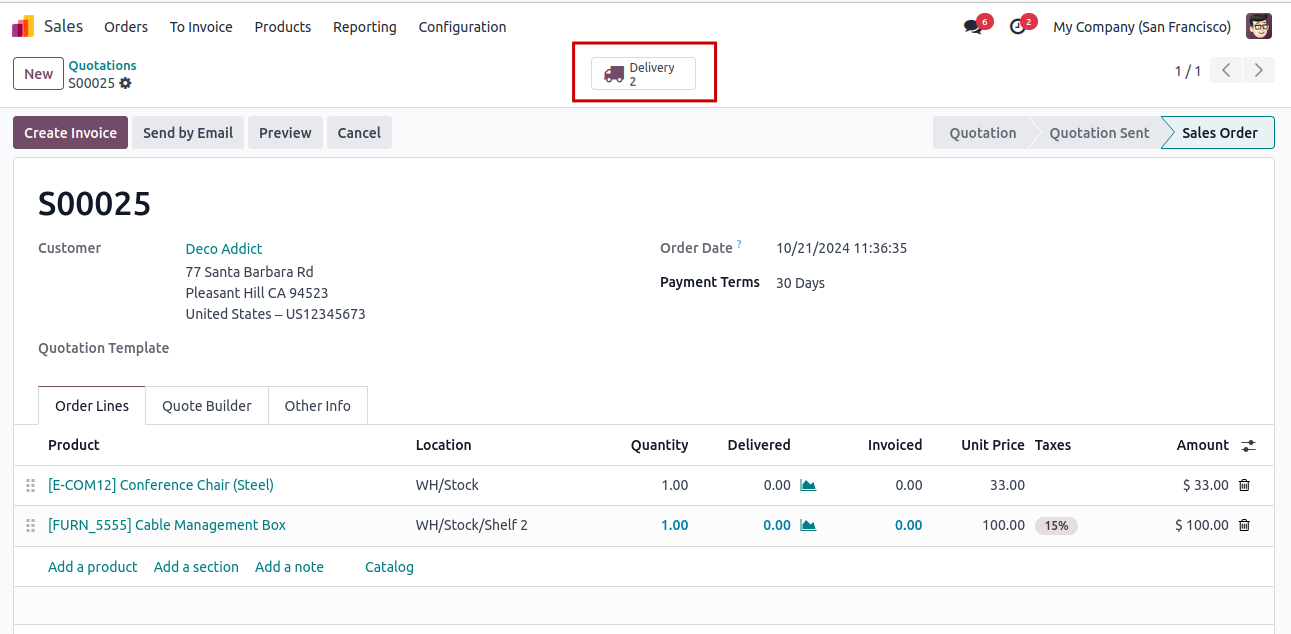This screenshot has height=634, width=1291.
Task: Click the Preview button
Action: (x=285, y=133)
